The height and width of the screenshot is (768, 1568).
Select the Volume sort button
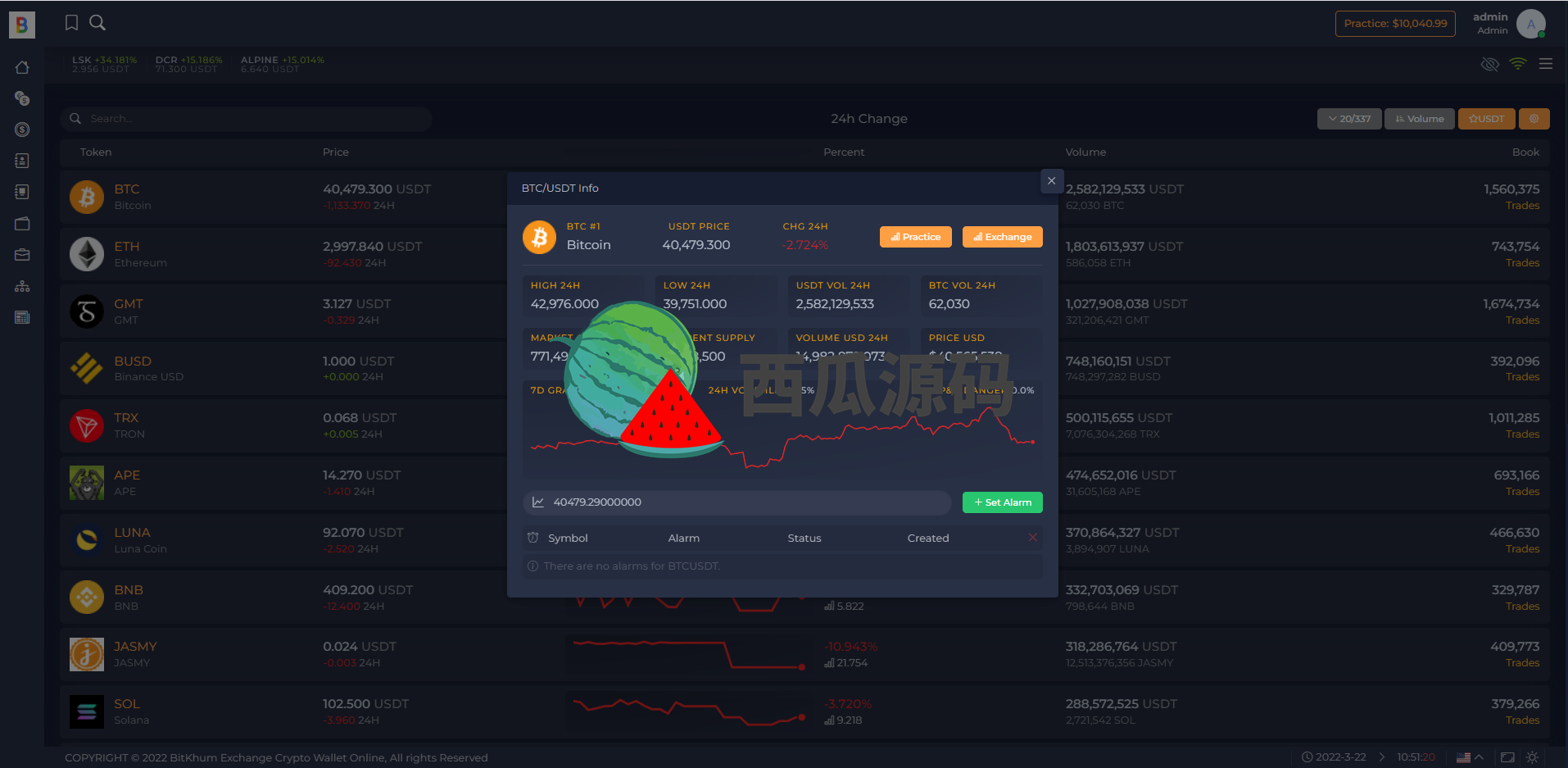coord(1420,119)
